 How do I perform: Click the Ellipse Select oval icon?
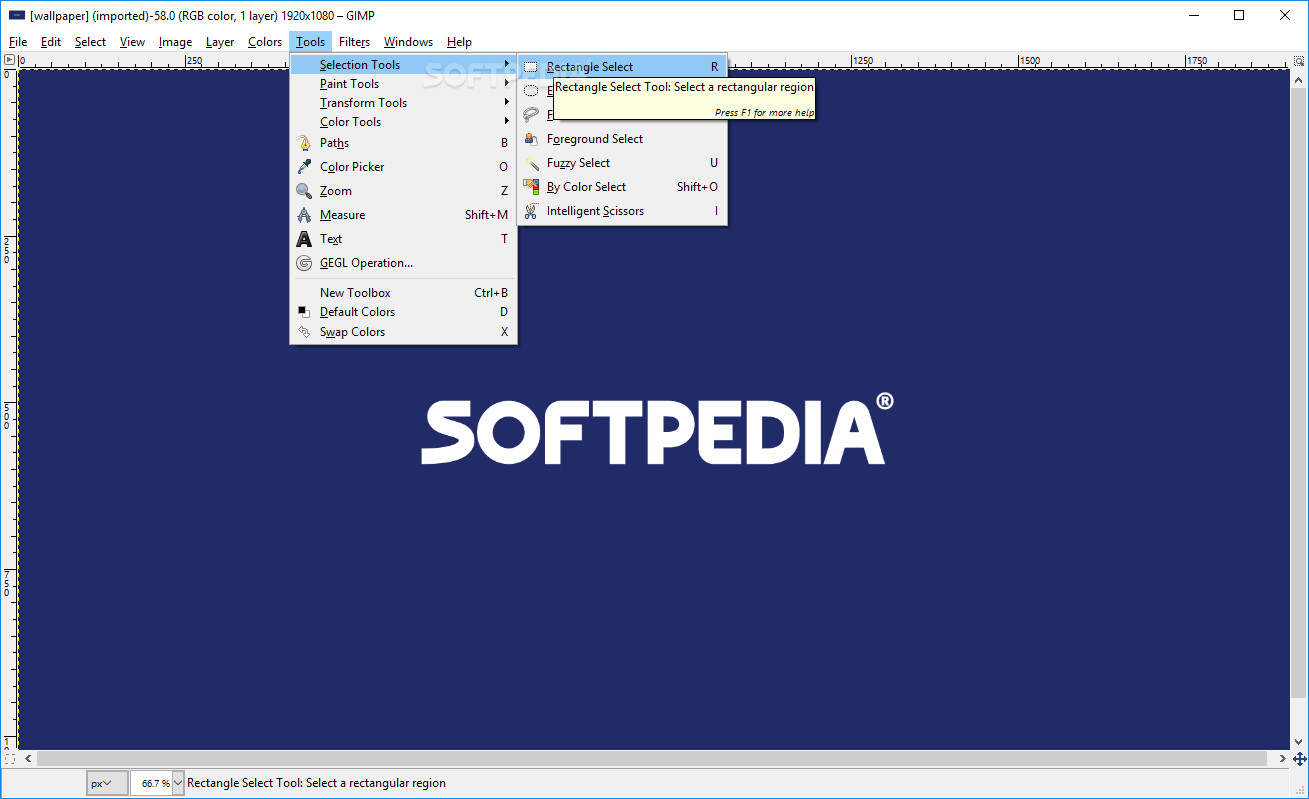pyautogui.click(x=531, y=91)
